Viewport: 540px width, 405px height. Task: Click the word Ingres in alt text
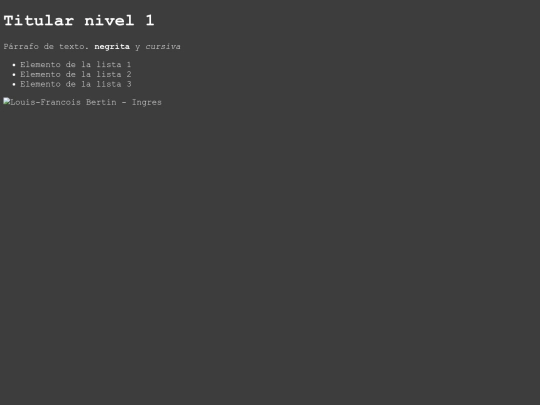147,103
